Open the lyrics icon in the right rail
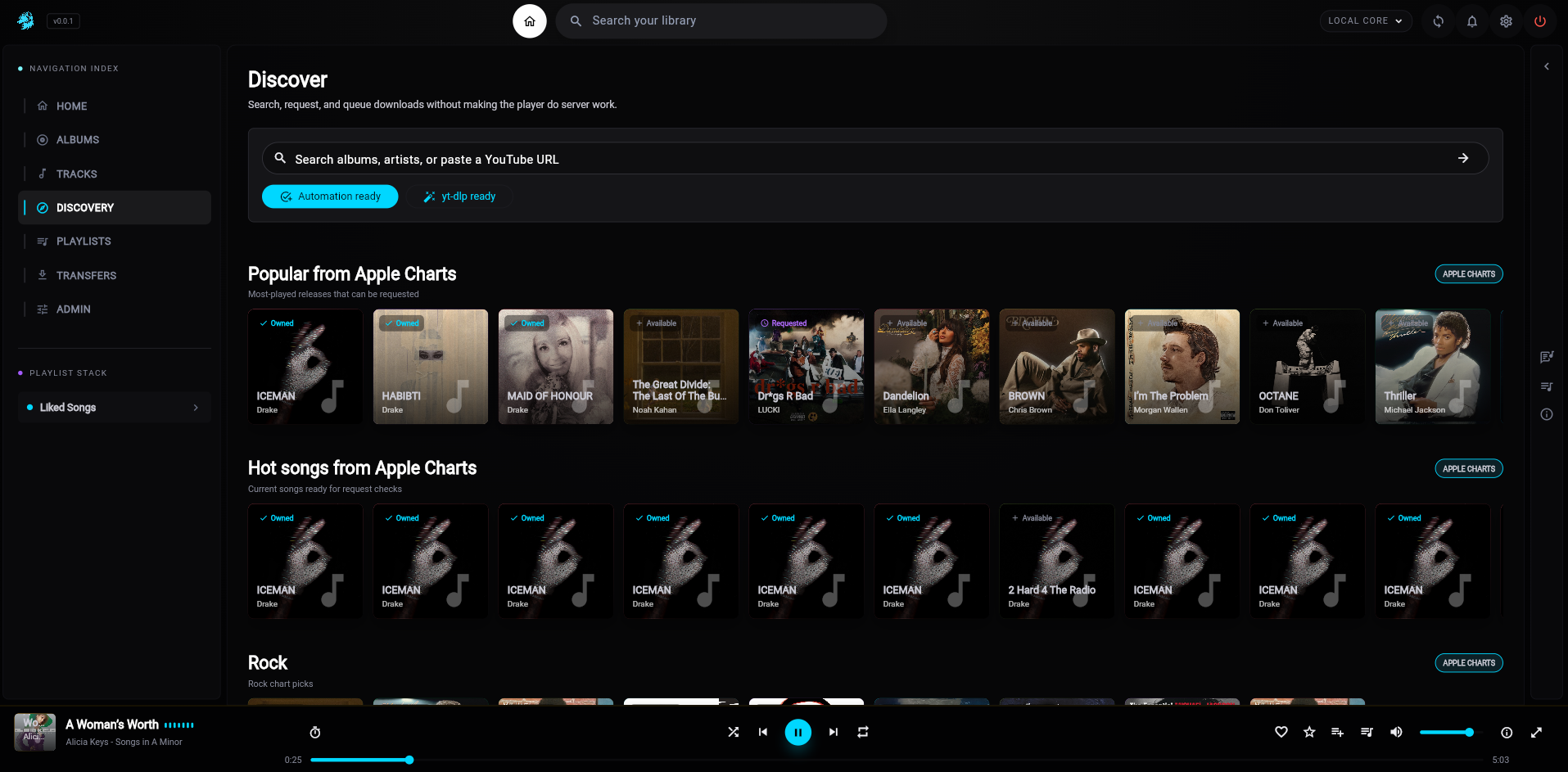The height and width of the screenshot is (772, 1568). point(1547,357)
